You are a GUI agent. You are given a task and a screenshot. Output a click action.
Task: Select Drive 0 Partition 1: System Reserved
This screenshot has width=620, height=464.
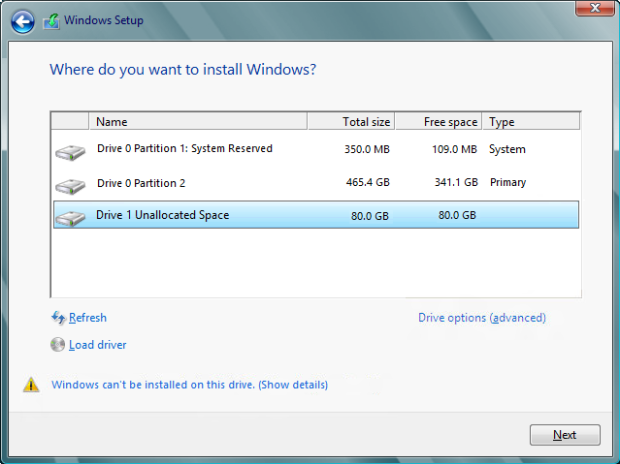[316, 150]
